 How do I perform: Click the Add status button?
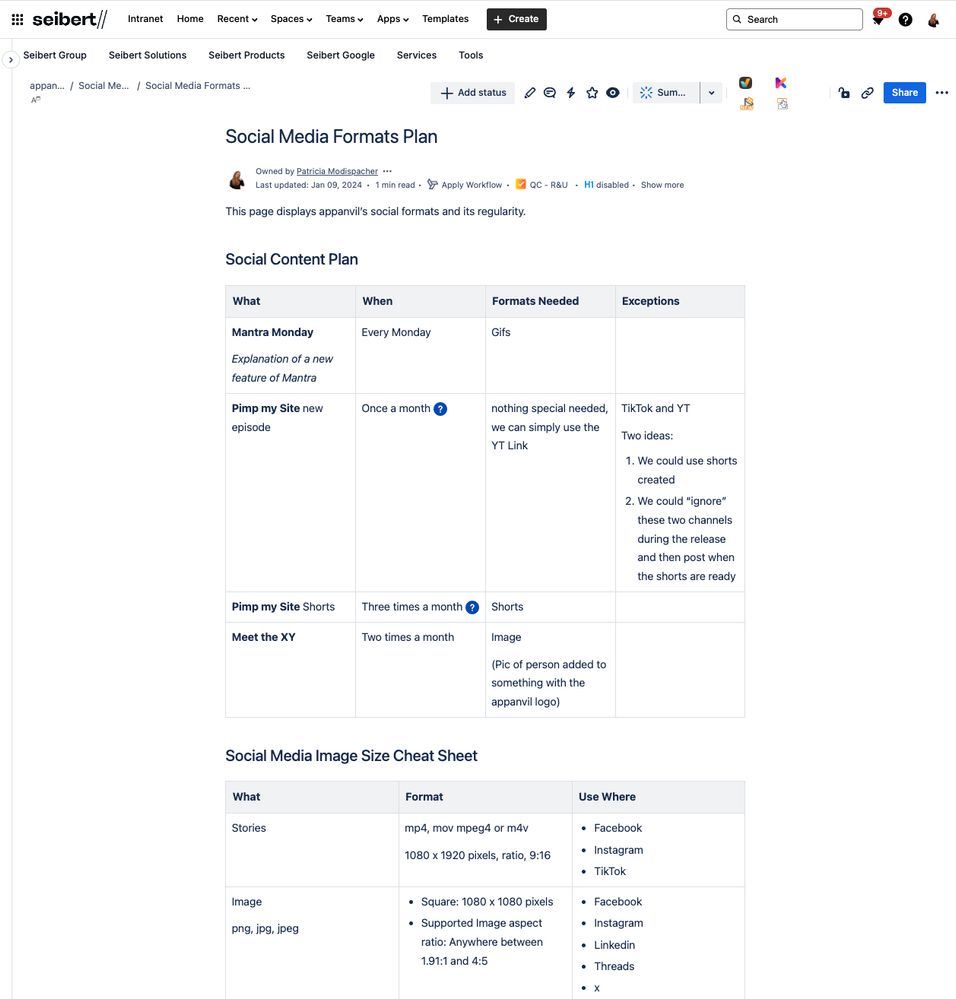(473, 93)
